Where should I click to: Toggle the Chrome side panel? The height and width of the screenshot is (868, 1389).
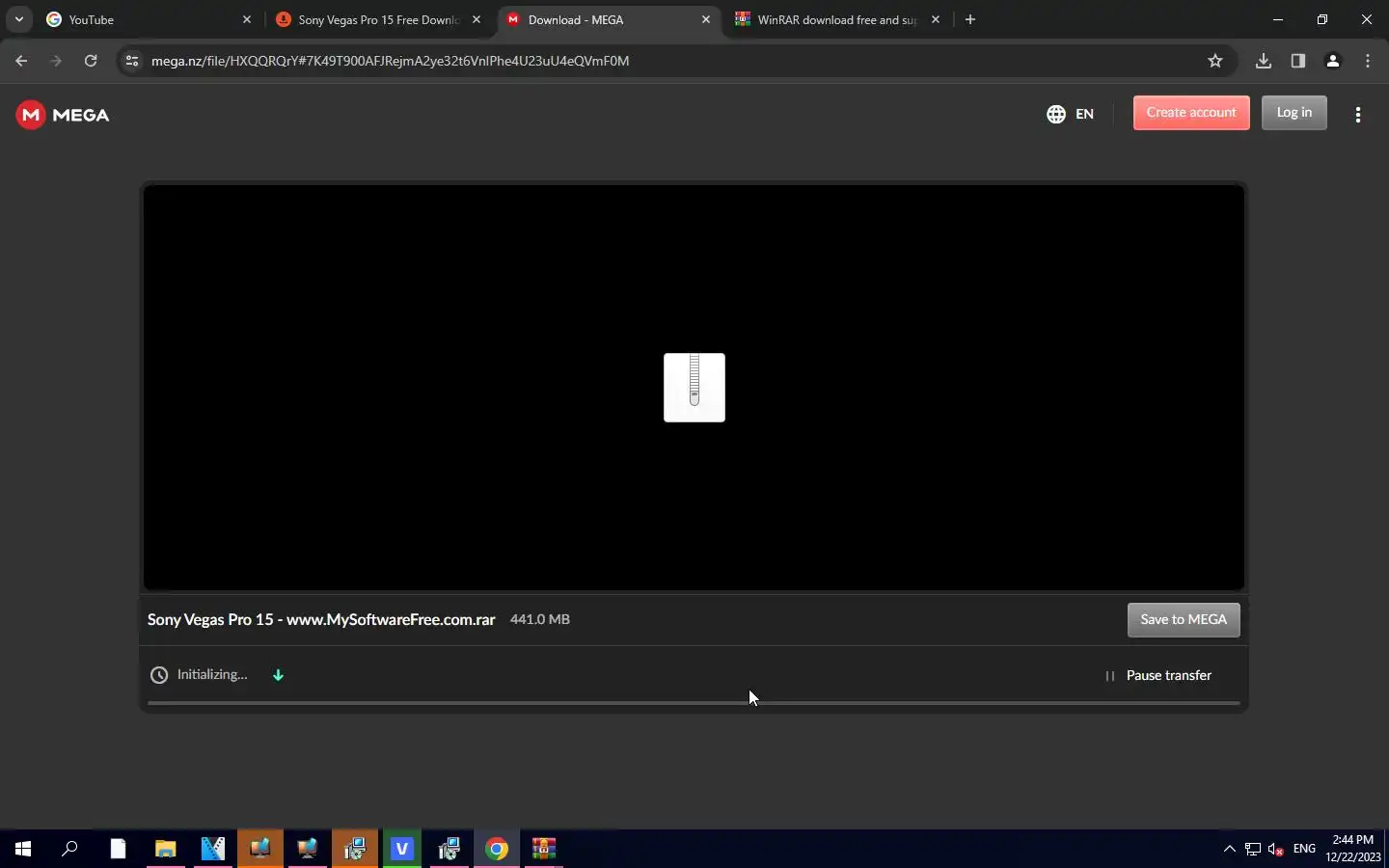(1298, 61)
